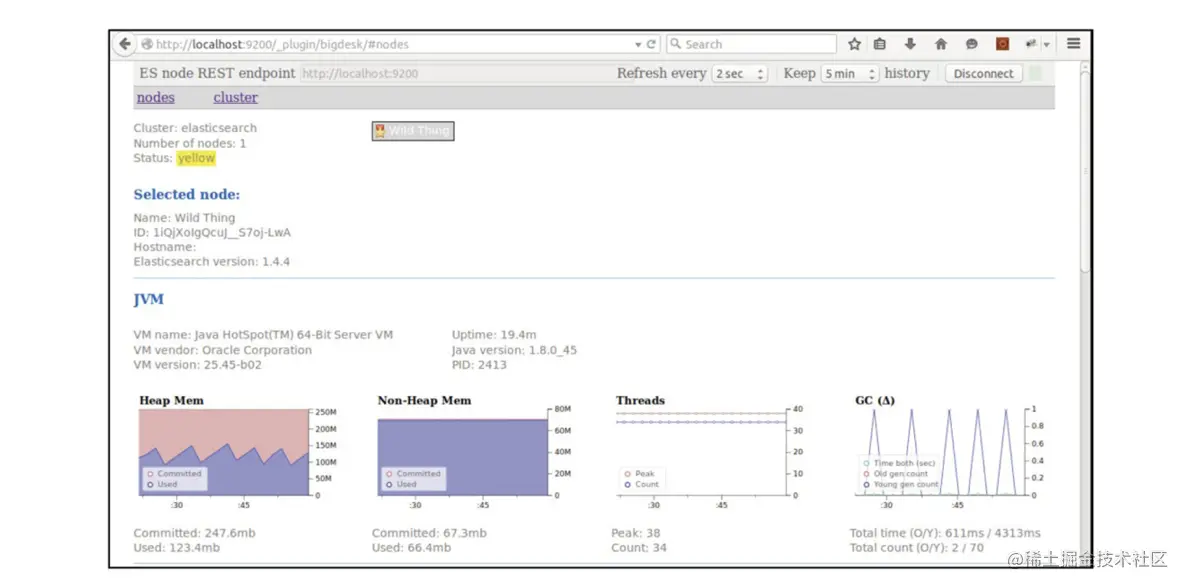This screenshot has width=1186, height=588.
Task: Open the downloads arrow icon
Action: pyautogui.click(x=910, y=45)
